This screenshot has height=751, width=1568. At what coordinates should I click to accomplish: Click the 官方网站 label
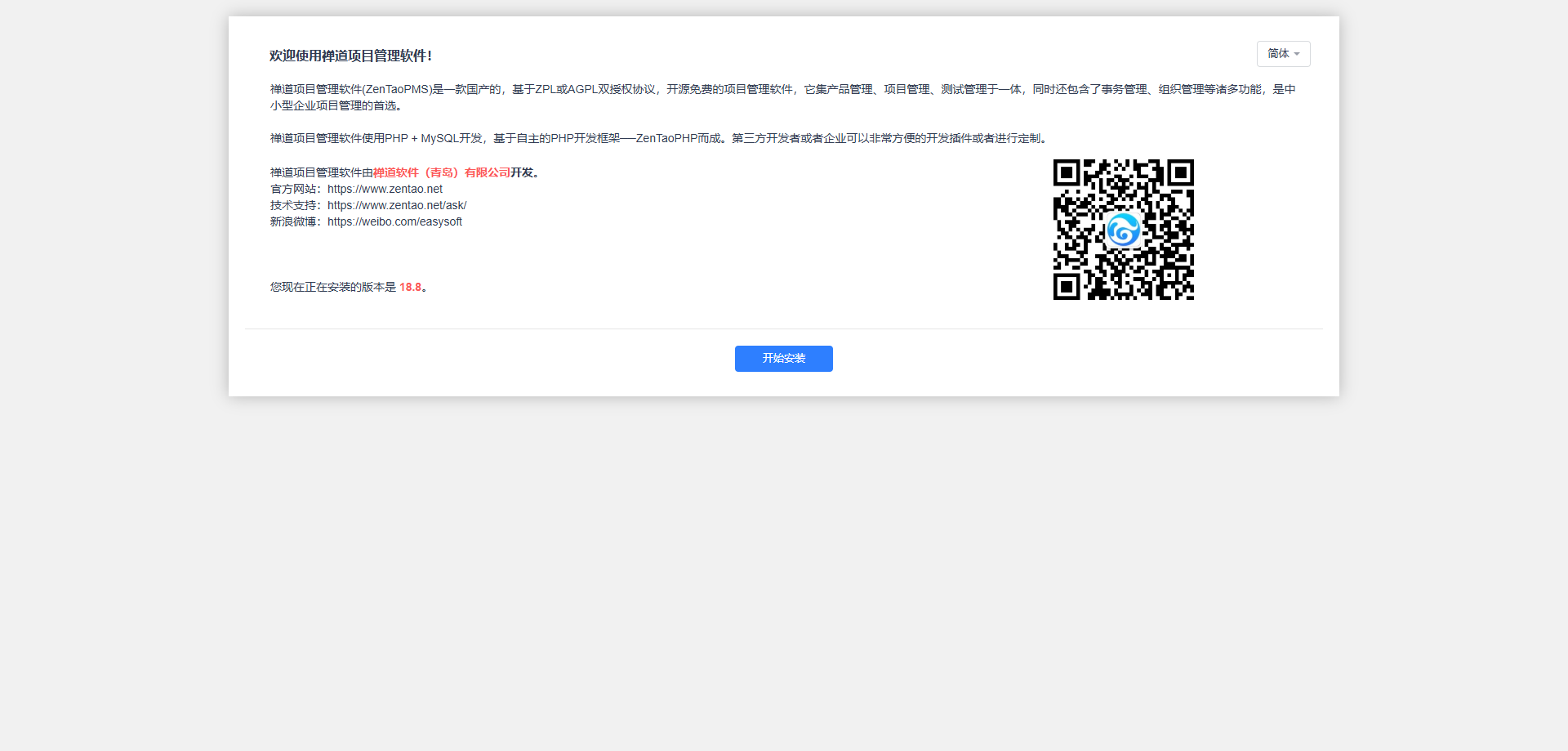[296, 189]
